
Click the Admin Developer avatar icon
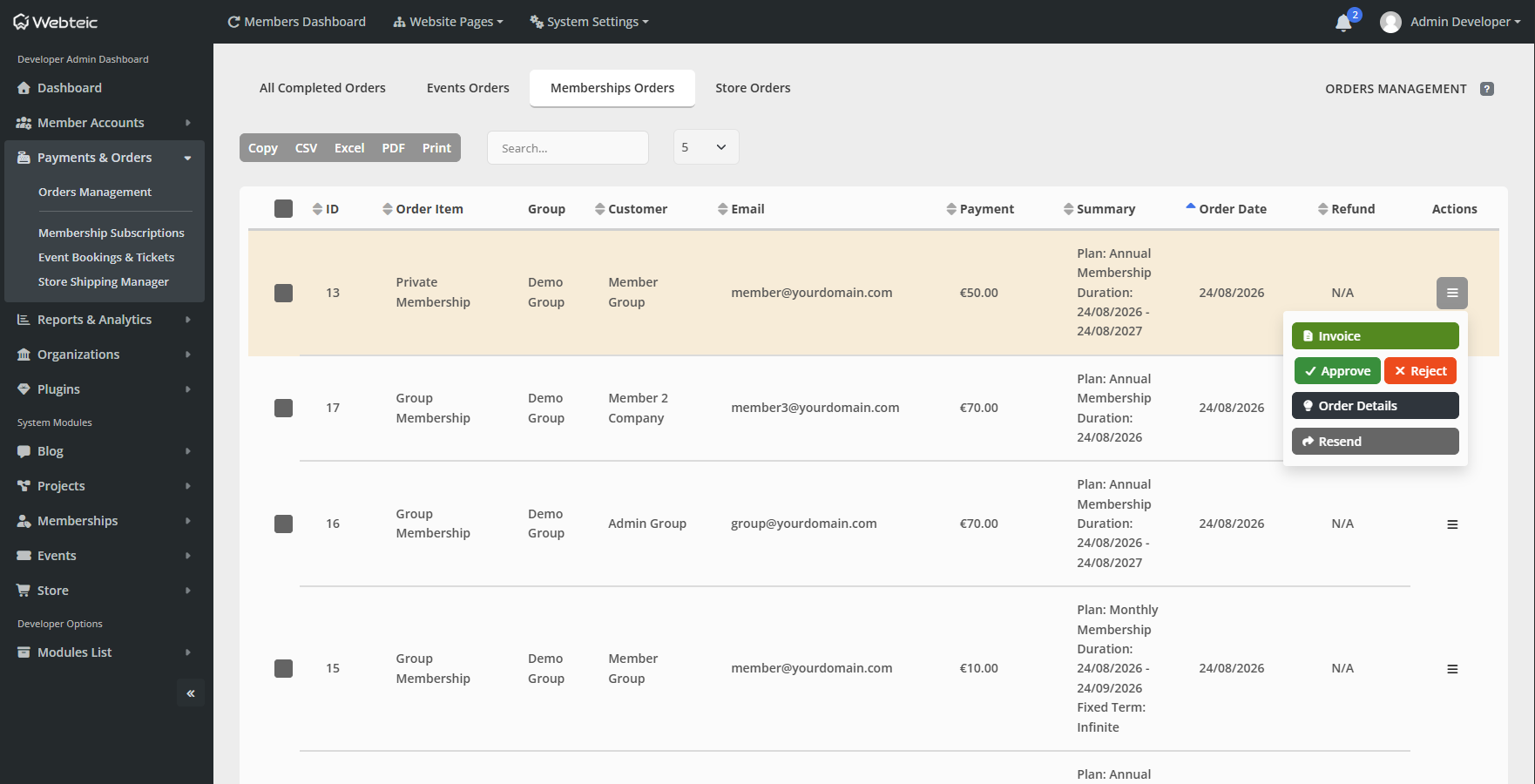pos(1391,22)
